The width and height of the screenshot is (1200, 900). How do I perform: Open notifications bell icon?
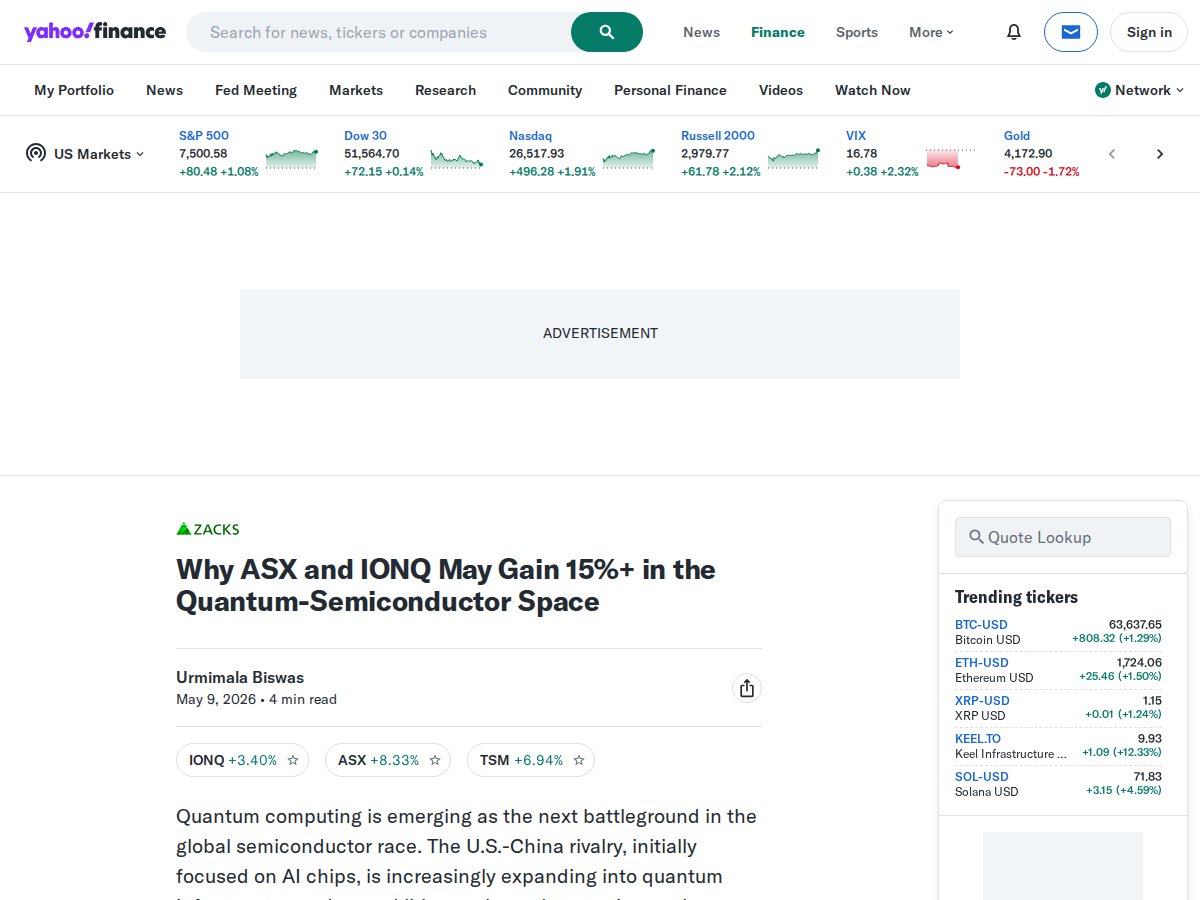(1014, 32)
